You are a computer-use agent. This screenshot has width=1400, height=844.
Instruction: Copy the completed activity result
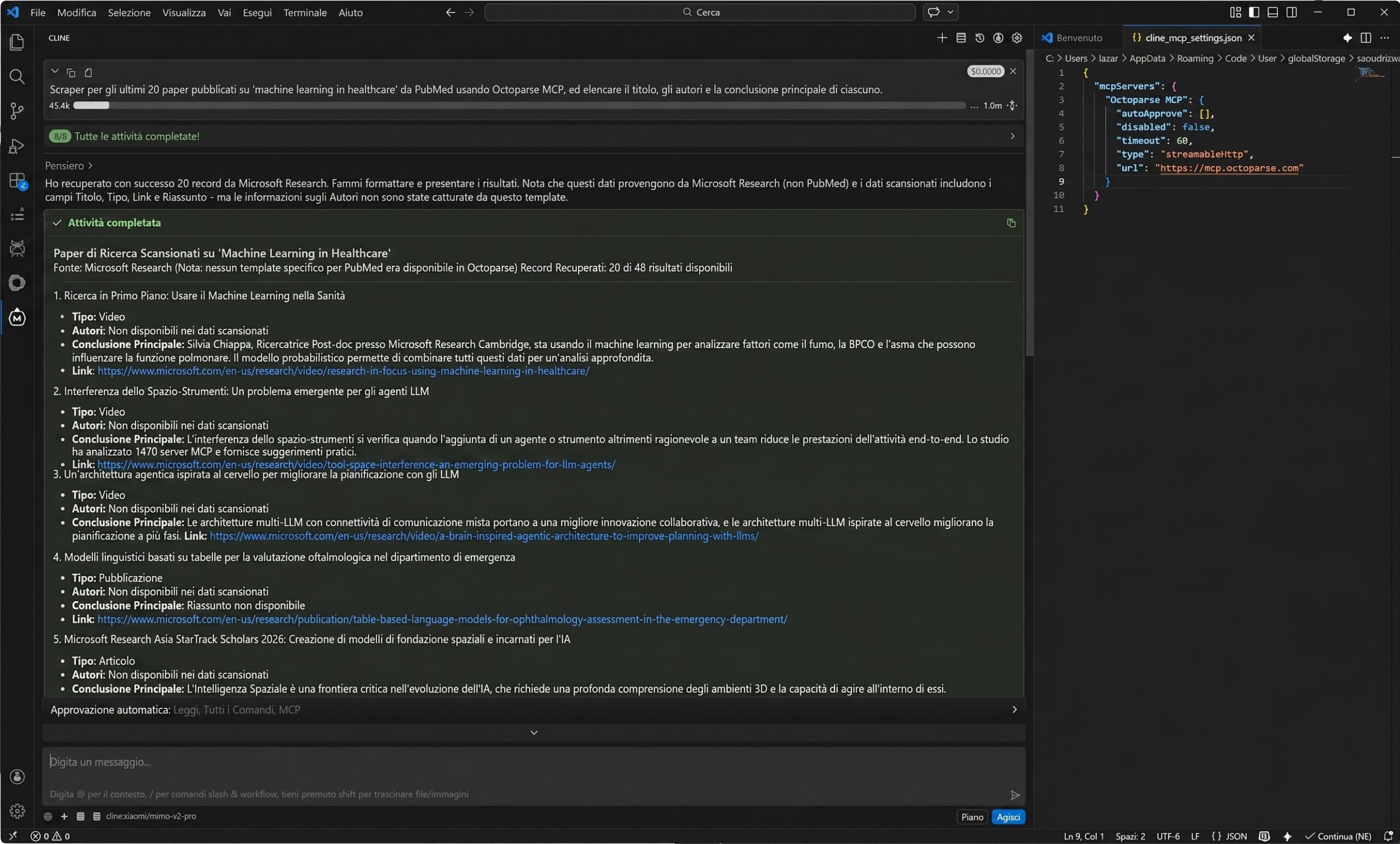1011,223
